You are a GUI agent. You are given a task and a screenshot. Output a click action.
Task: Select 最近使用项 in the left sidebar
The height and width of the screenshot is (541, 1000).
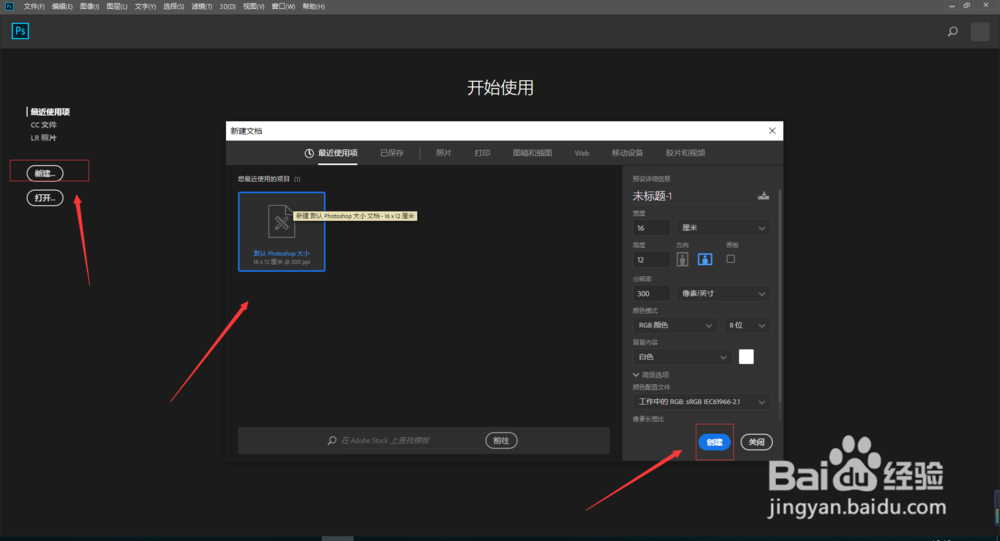tap(50, 112)
